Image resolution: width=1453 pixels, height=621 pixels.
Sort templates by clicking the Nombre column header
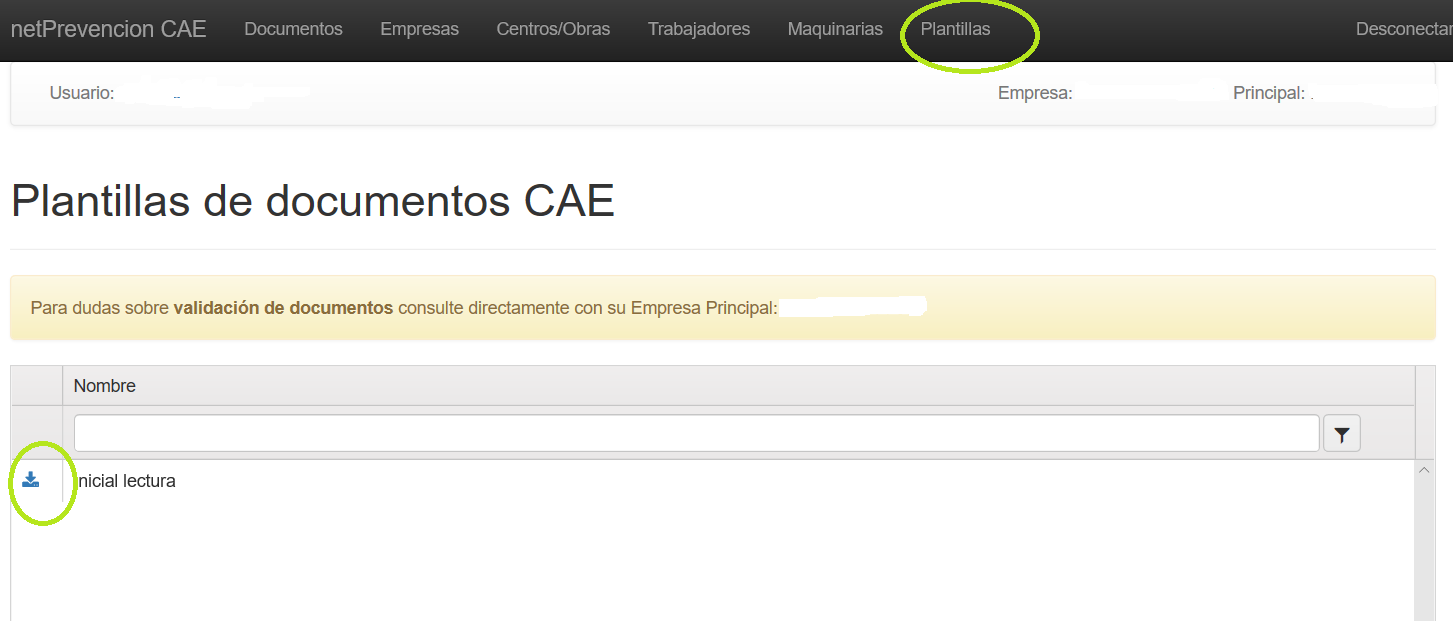tap(104, 385)
